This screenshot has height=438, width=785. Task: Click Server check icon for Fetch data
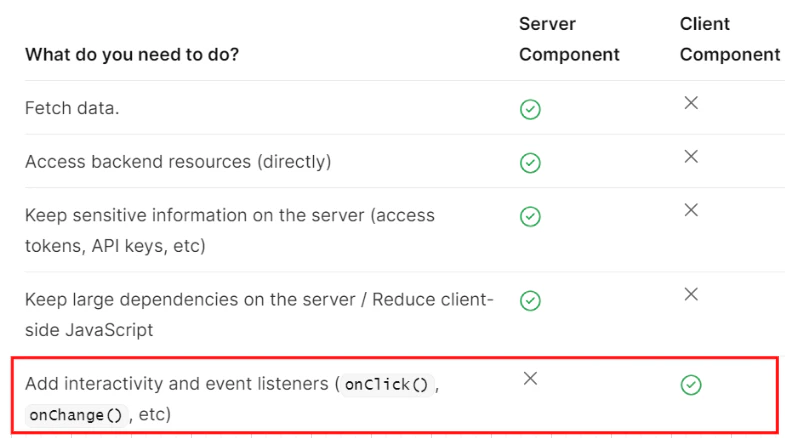[x=530, y=109]
